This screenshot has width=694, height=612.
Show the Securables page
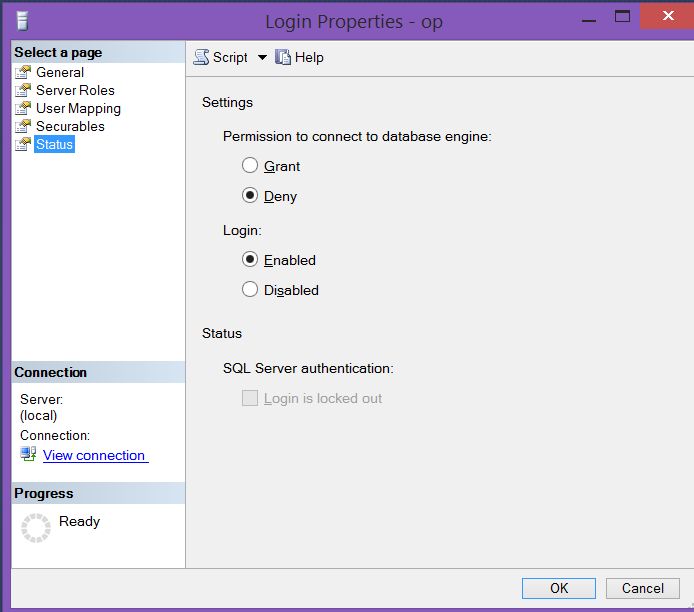coord(70,127)
